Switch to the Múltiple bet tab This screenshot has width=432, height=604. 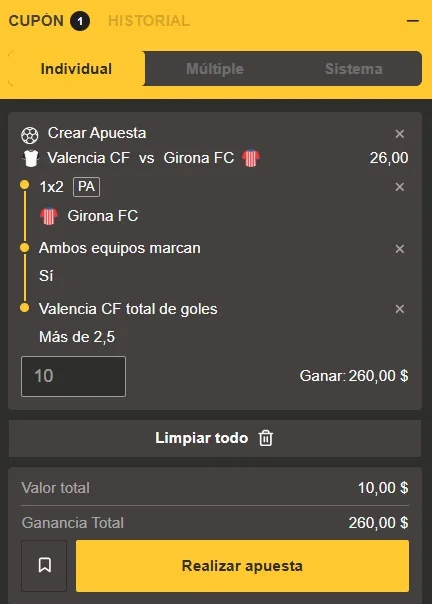tap(215, 69)
